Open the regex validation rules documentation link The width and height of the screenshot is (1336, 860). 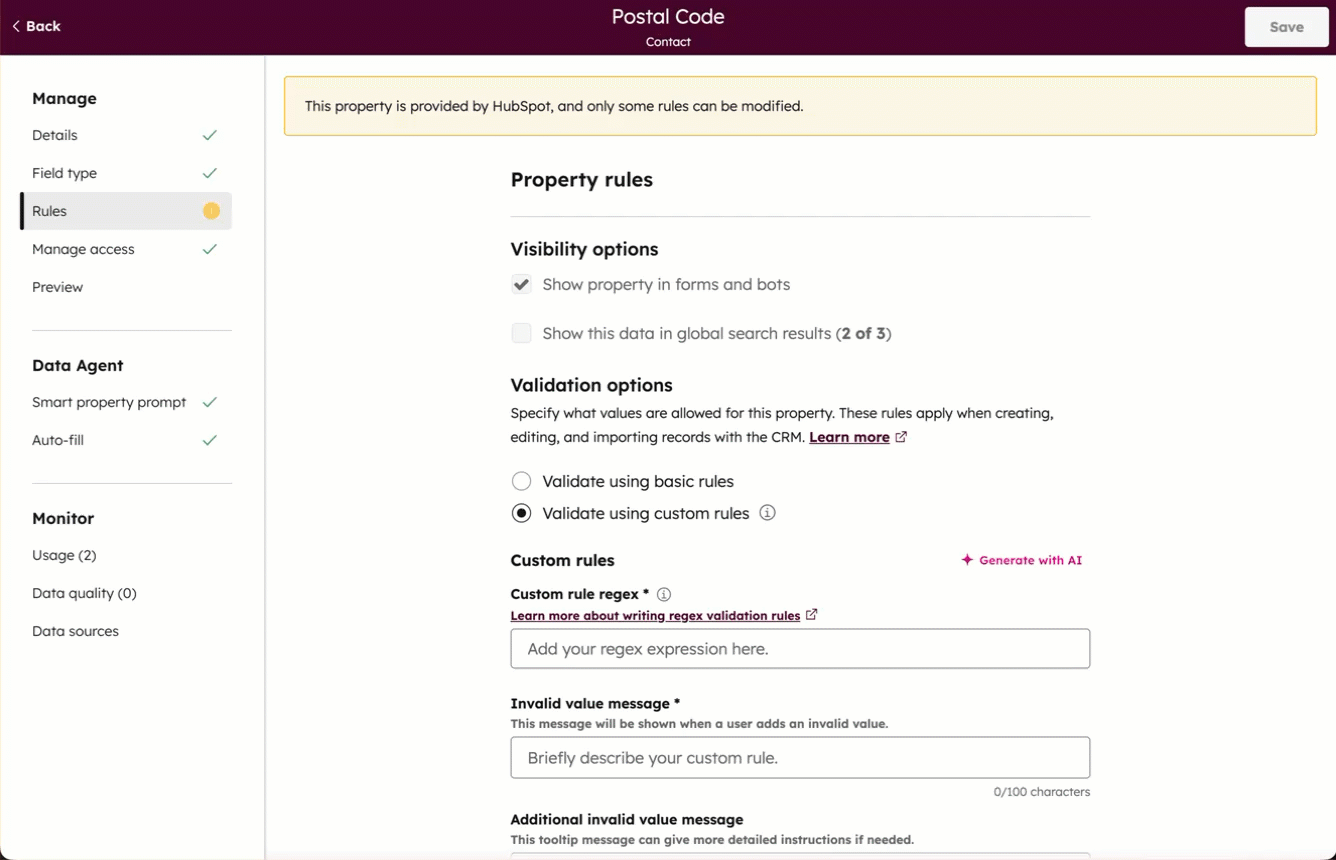click(x=655, y=615)
